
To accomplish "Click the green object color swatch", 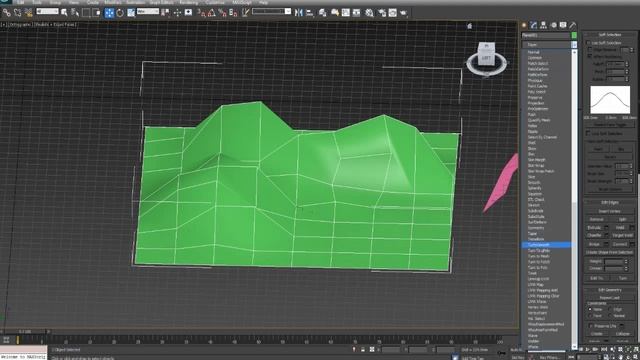I will (x=574, y=36).
